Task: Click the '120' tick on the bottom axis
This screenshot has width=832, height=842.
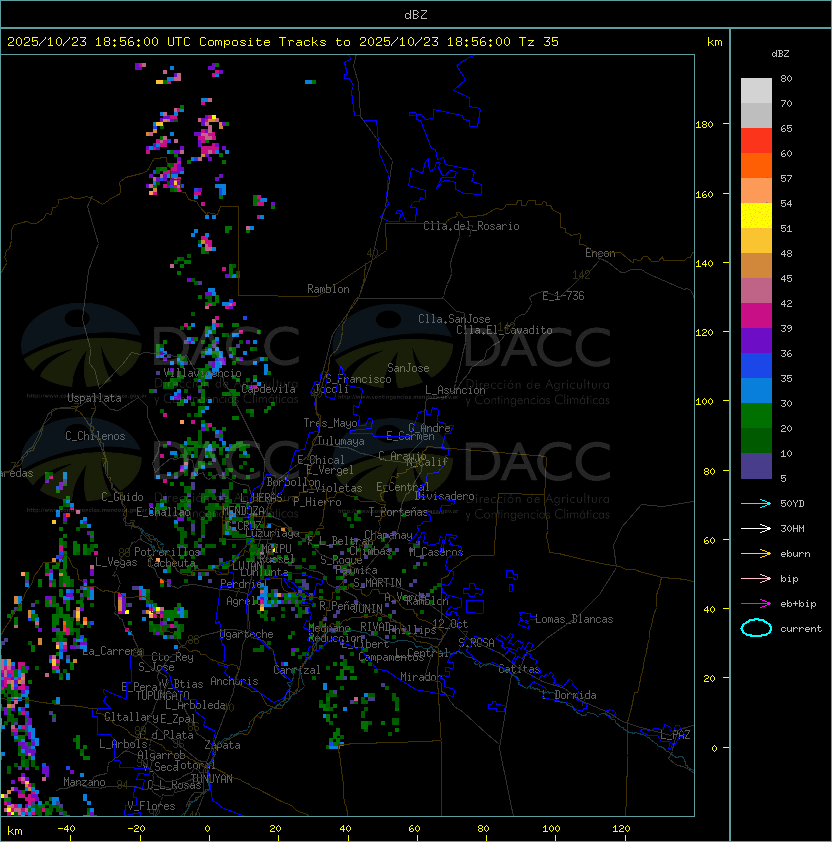Action: 621,829
